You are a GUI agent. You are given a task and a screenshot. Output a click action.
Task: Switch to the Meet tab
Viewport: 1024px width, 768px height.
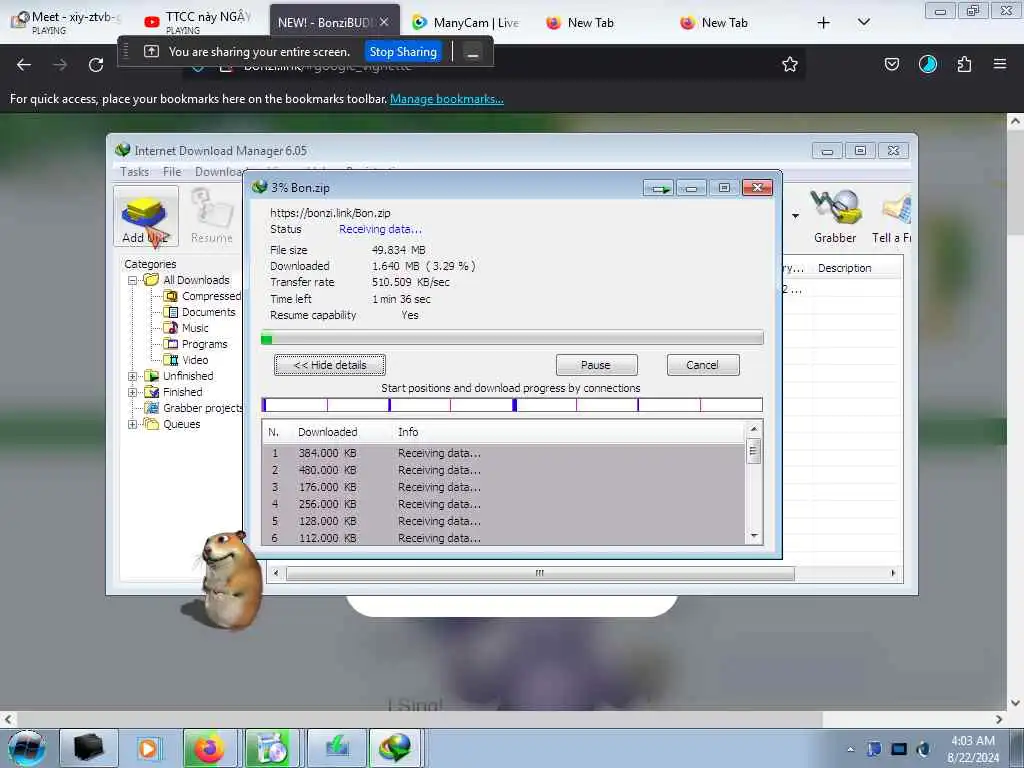(x=67, y=22)
